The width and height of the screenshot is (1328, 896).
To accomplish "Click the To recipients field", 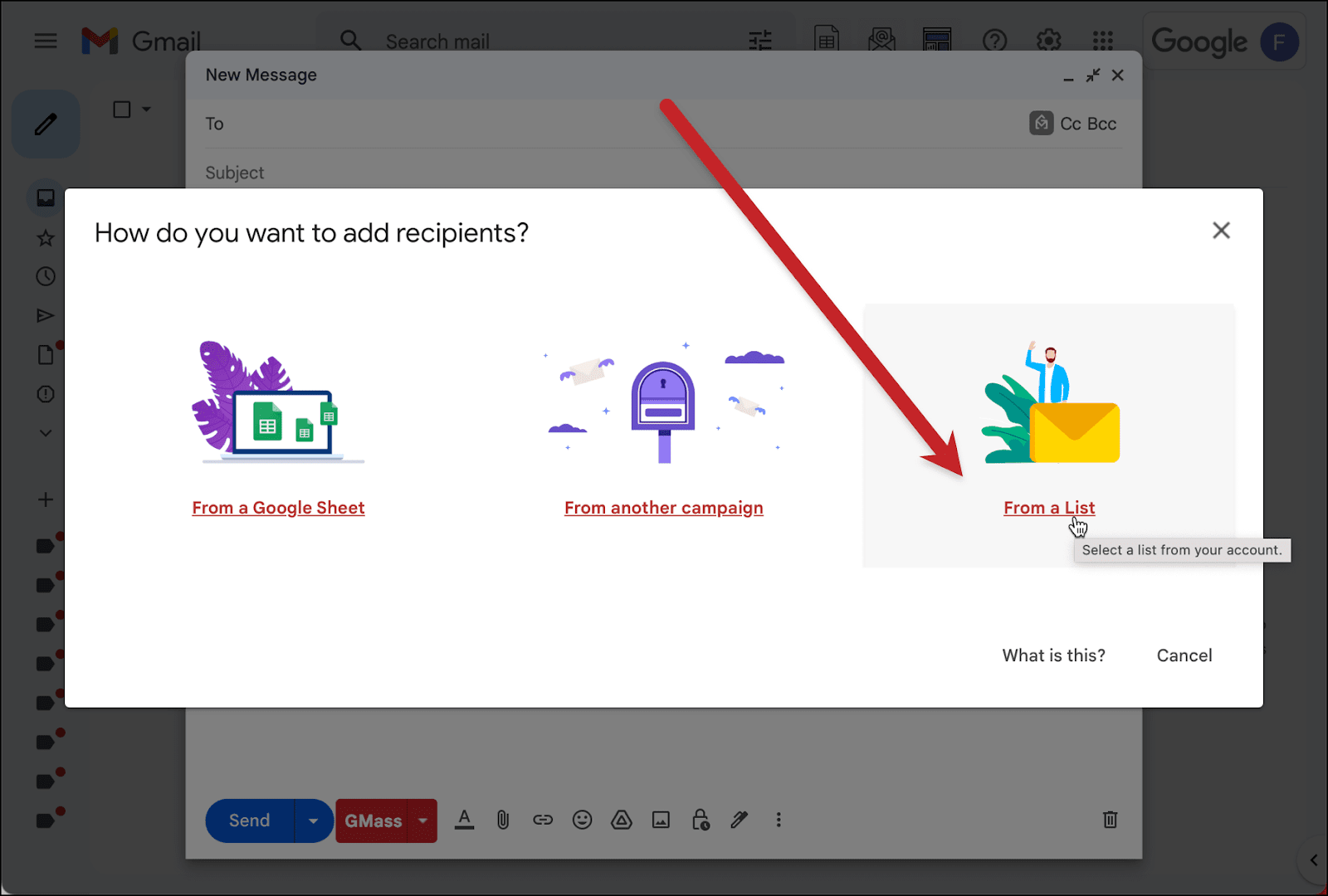I will click(x=614, y=124).
